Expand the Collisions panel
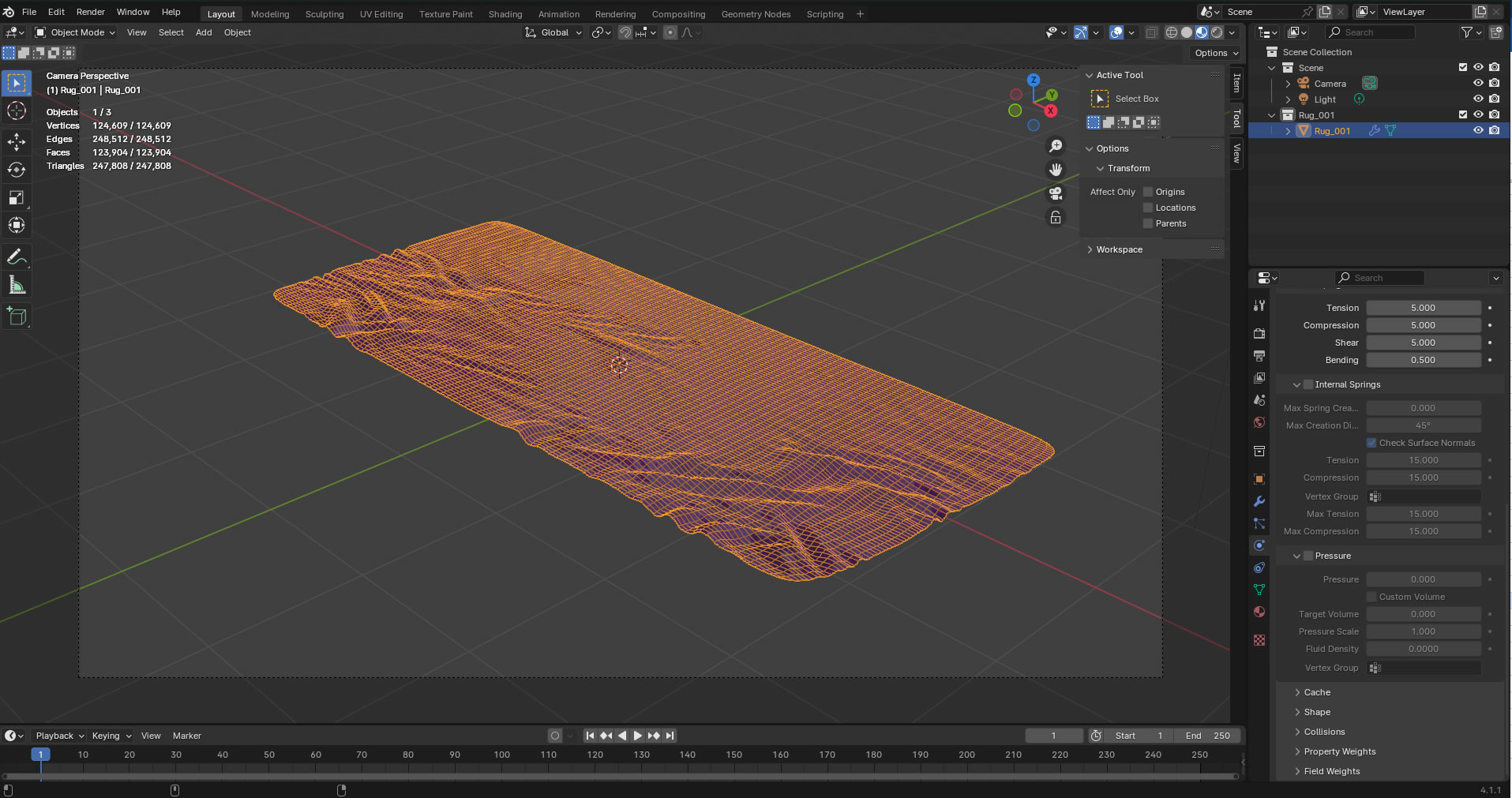 pyautogui.click(x=1324, y=732)
